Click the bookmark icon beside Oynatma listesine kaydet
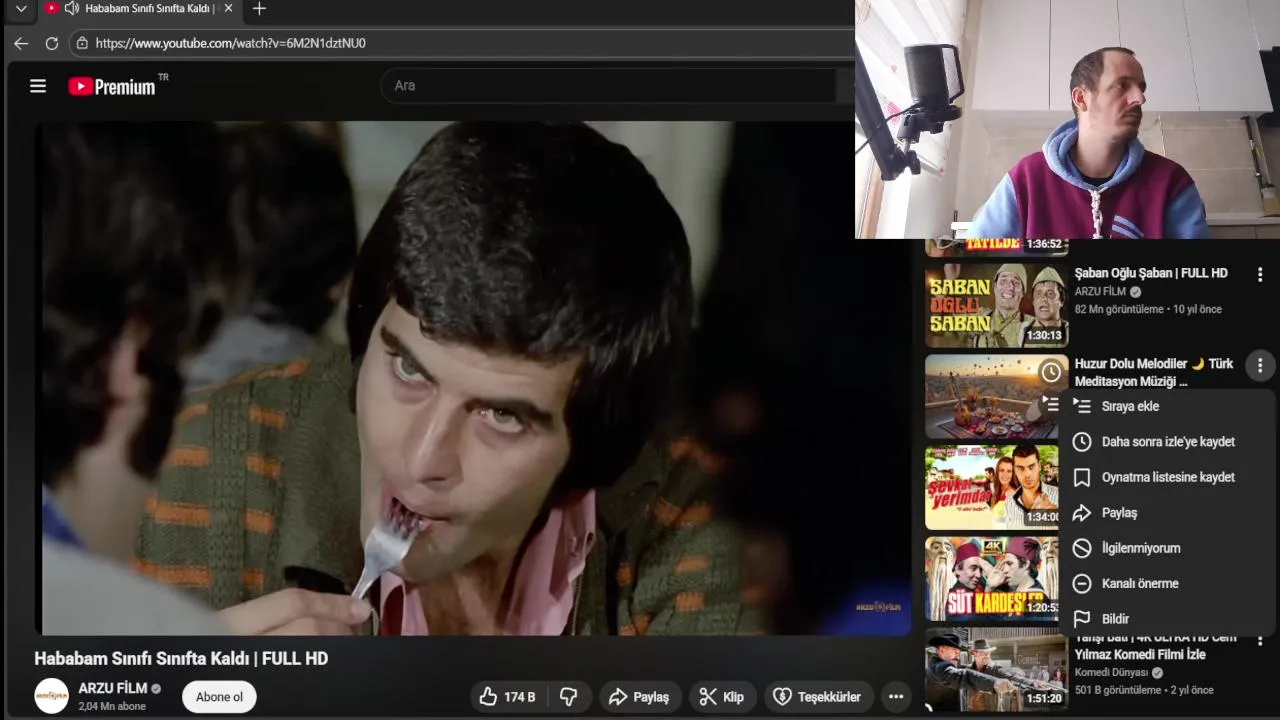 coord(1081,477)
